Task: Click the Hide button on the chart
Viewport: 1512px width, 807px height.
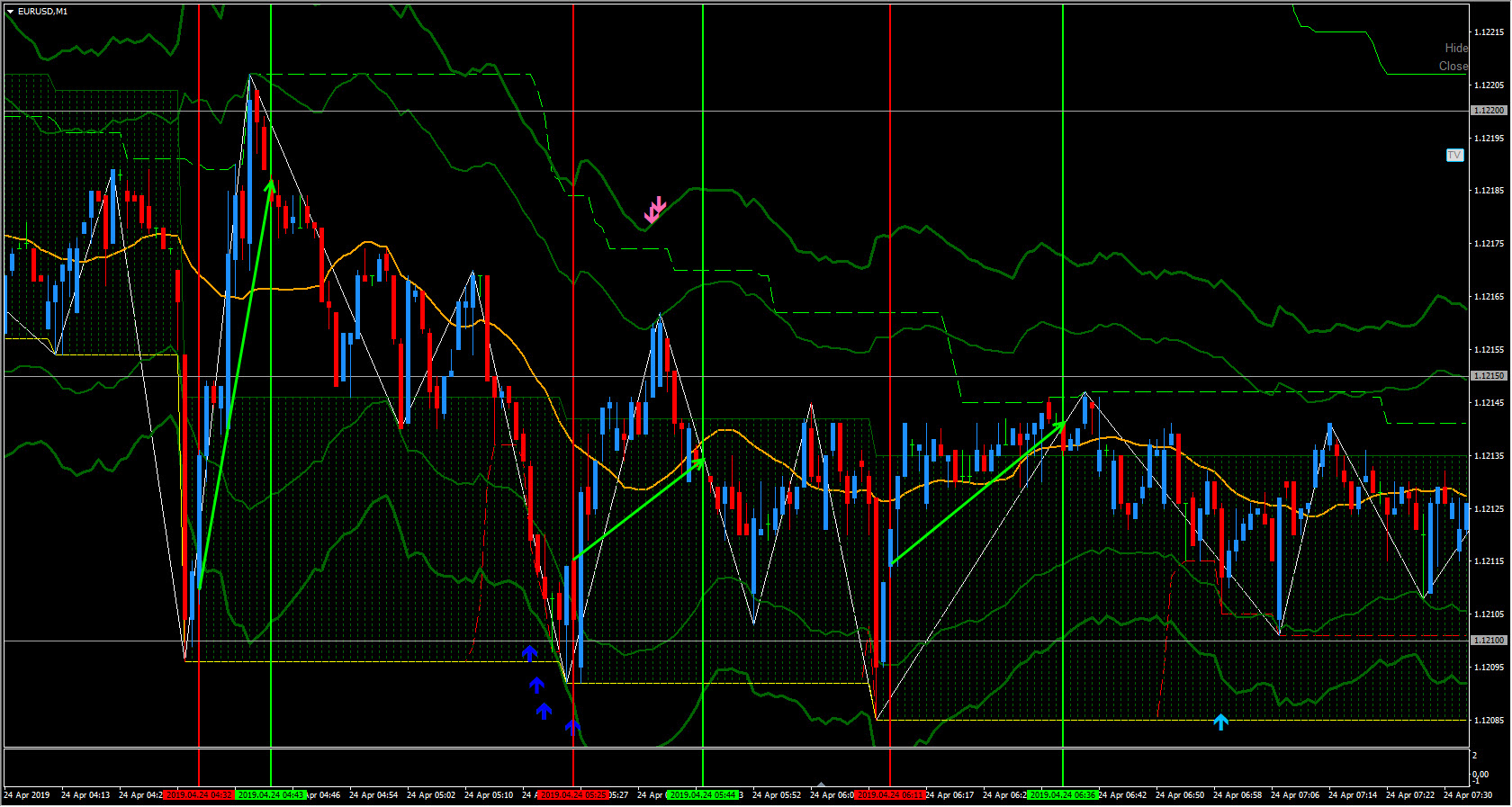Action: pyautogui.click(x=1456, y=48)
